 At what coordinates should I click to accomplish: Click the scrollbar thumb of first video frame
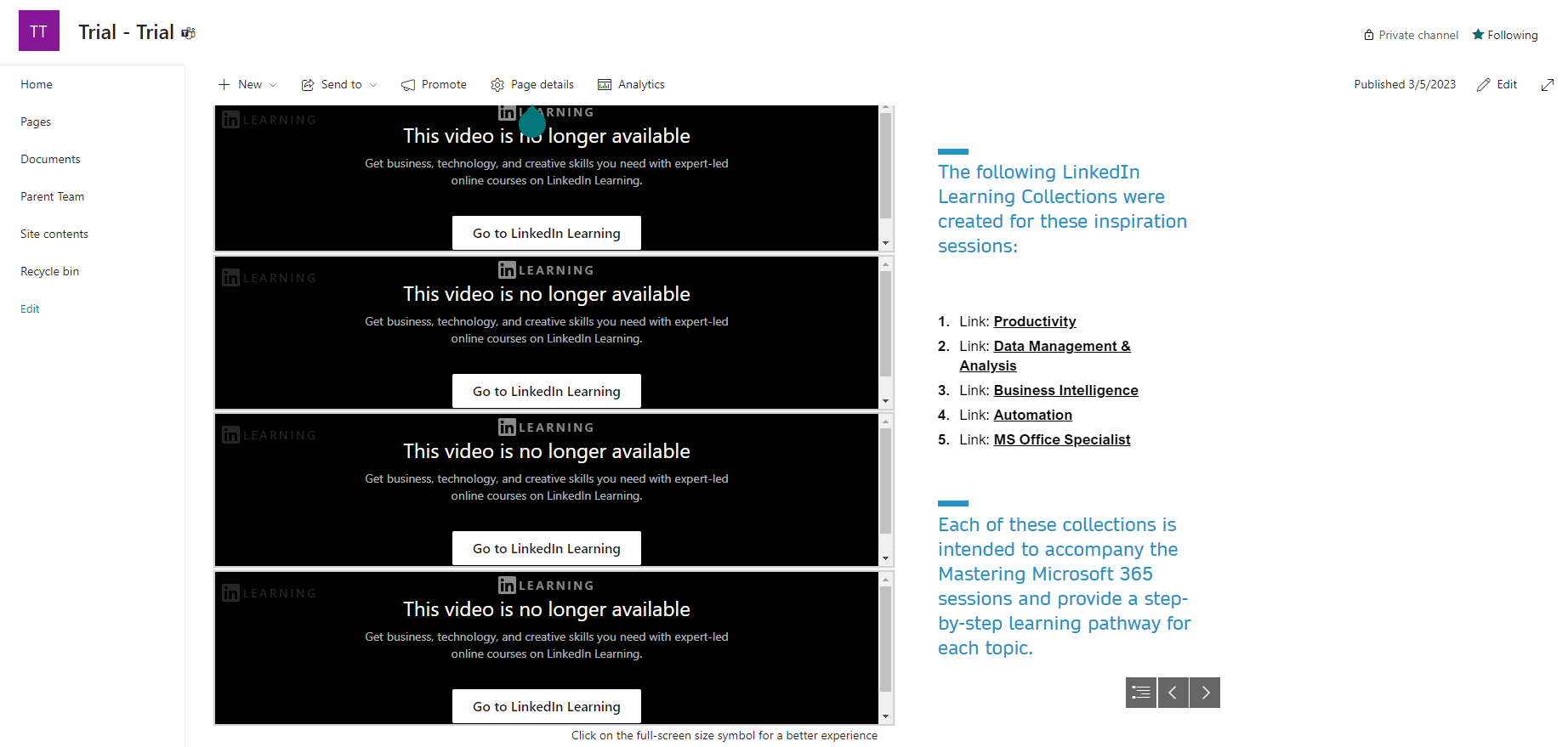tap(885, 166)
